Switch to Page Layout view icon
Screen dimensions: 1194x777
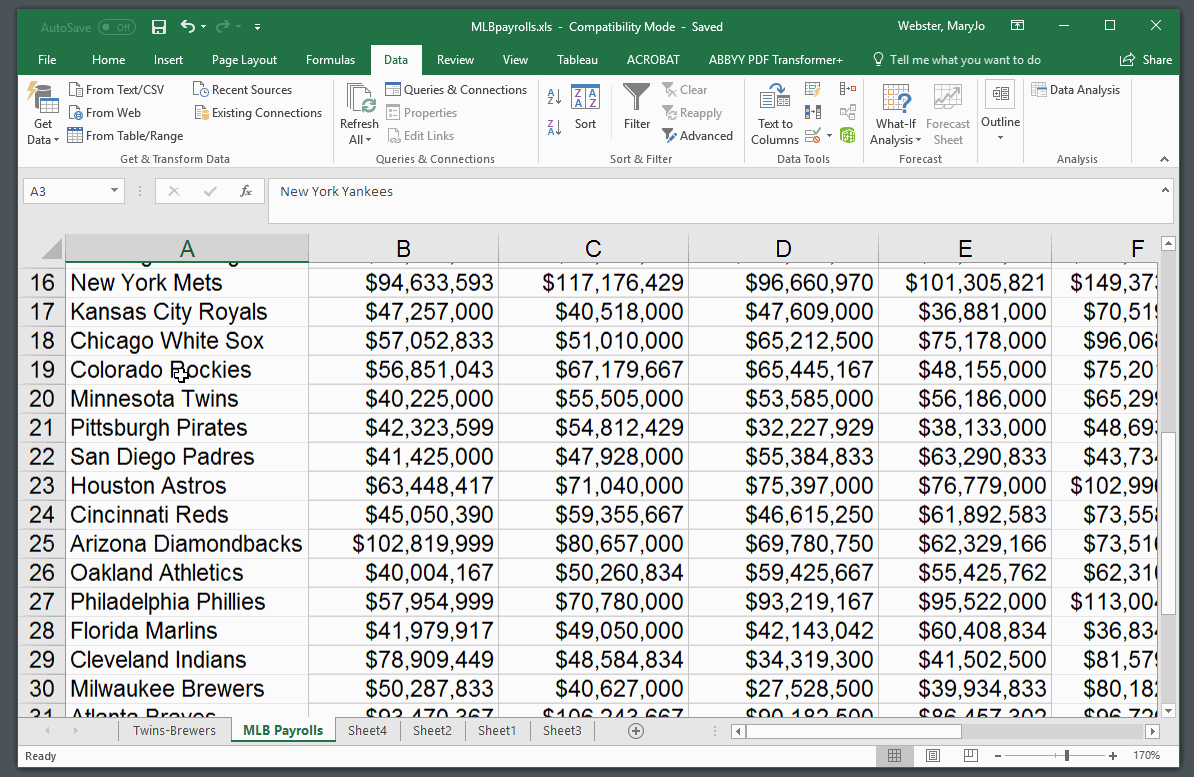point(933,756)
